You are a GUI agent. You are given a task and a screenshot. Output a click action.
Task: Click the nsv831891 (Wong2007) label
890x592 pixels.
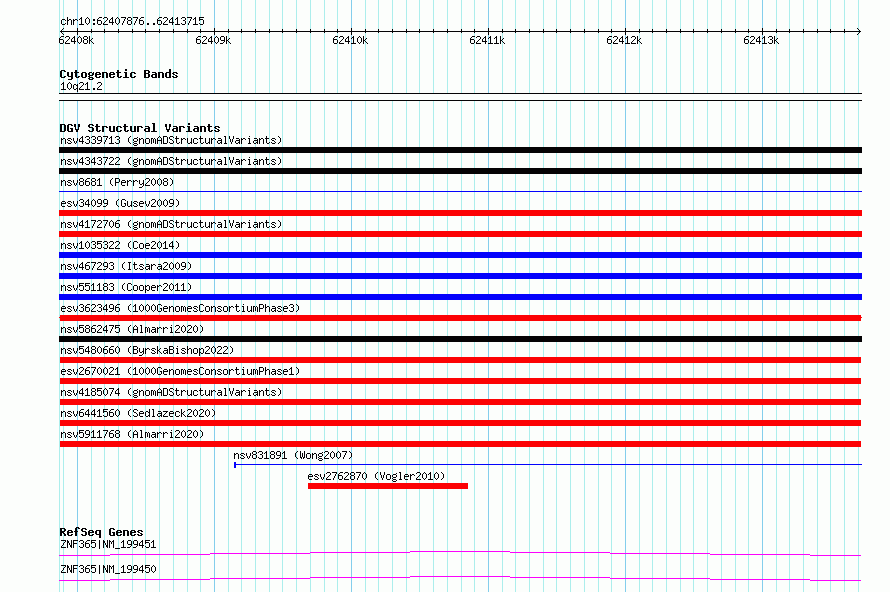point(293,455)
